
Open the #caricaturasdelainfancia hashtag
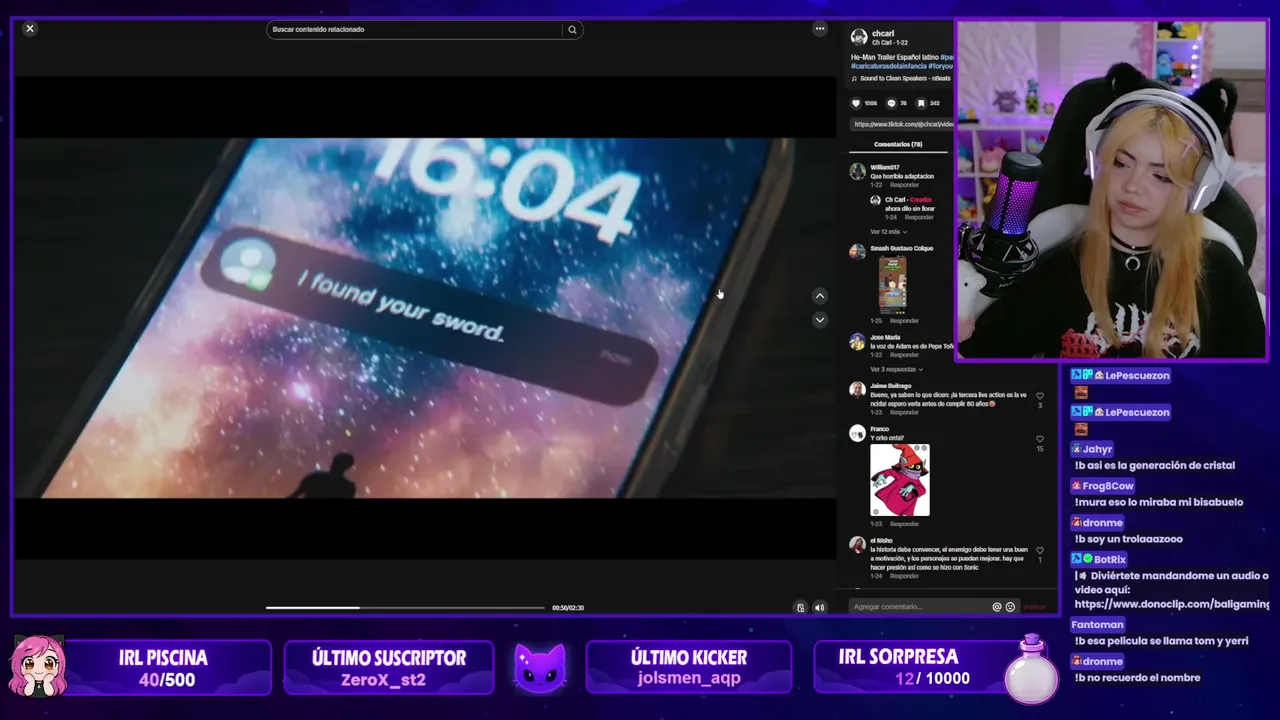(890, 66)
